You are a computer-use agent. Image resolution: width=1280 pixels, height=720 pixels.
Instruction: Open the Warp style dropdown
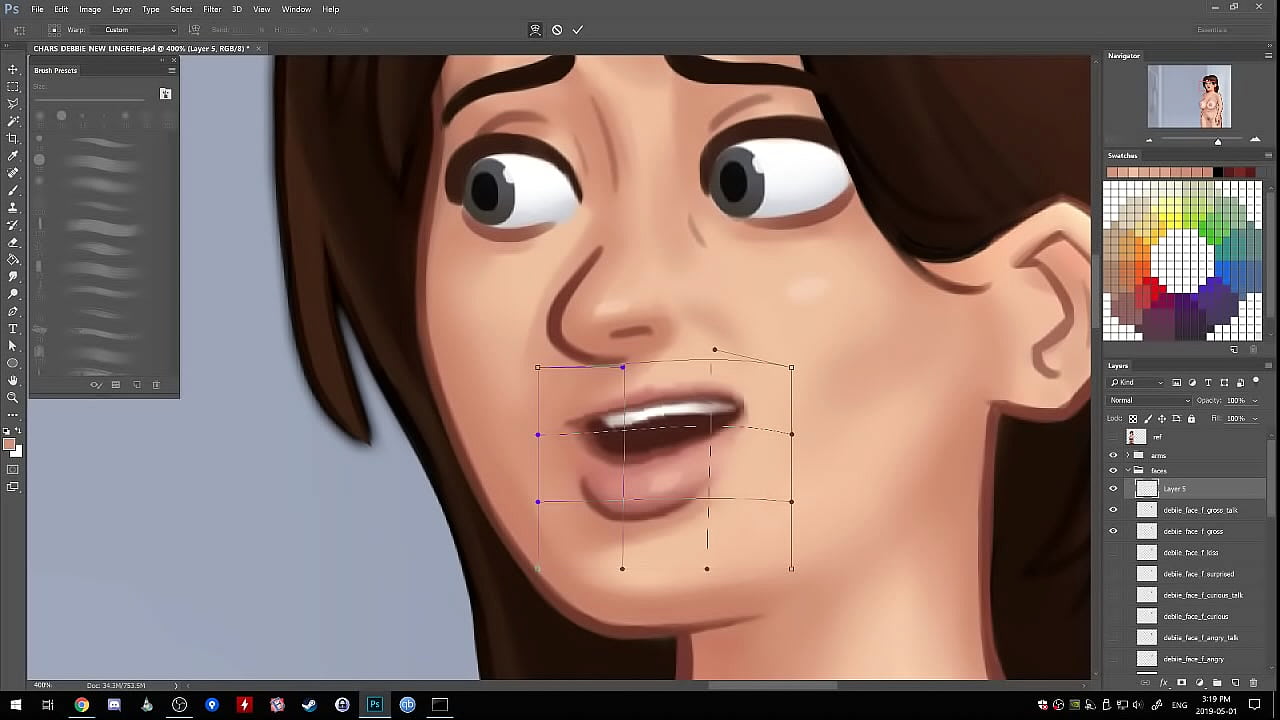[x=140, y=30]
